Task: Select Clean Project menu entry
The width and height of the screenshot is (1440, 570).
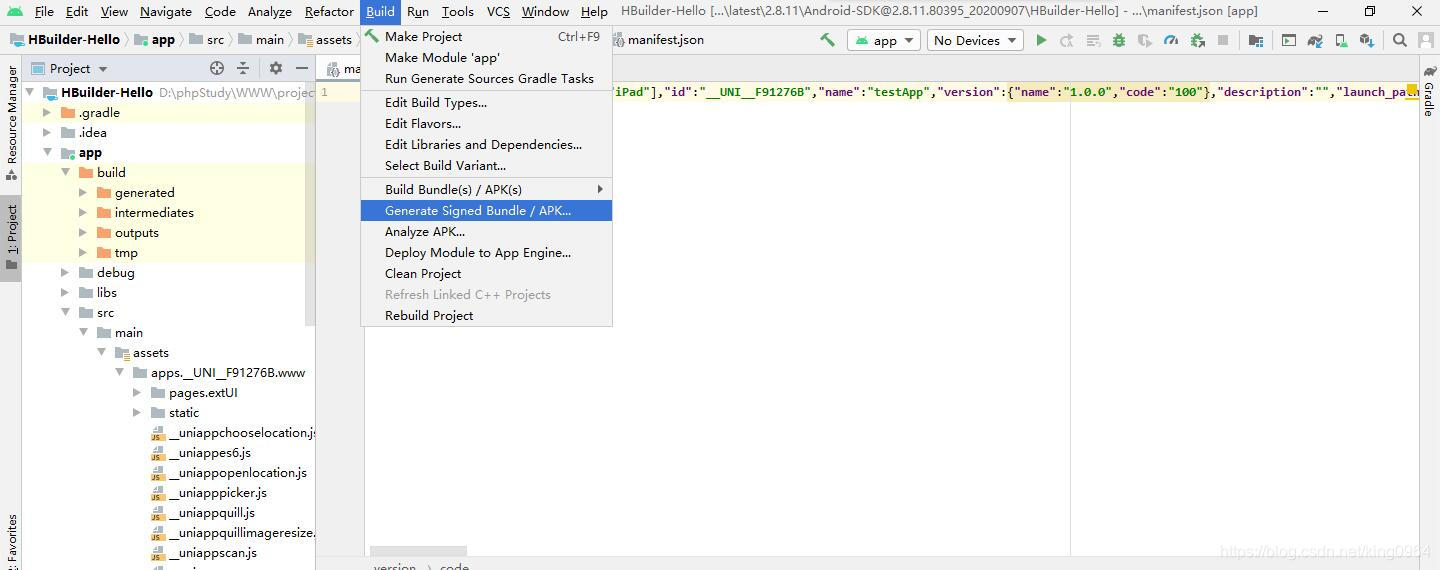Action: (x=486, y=273)
